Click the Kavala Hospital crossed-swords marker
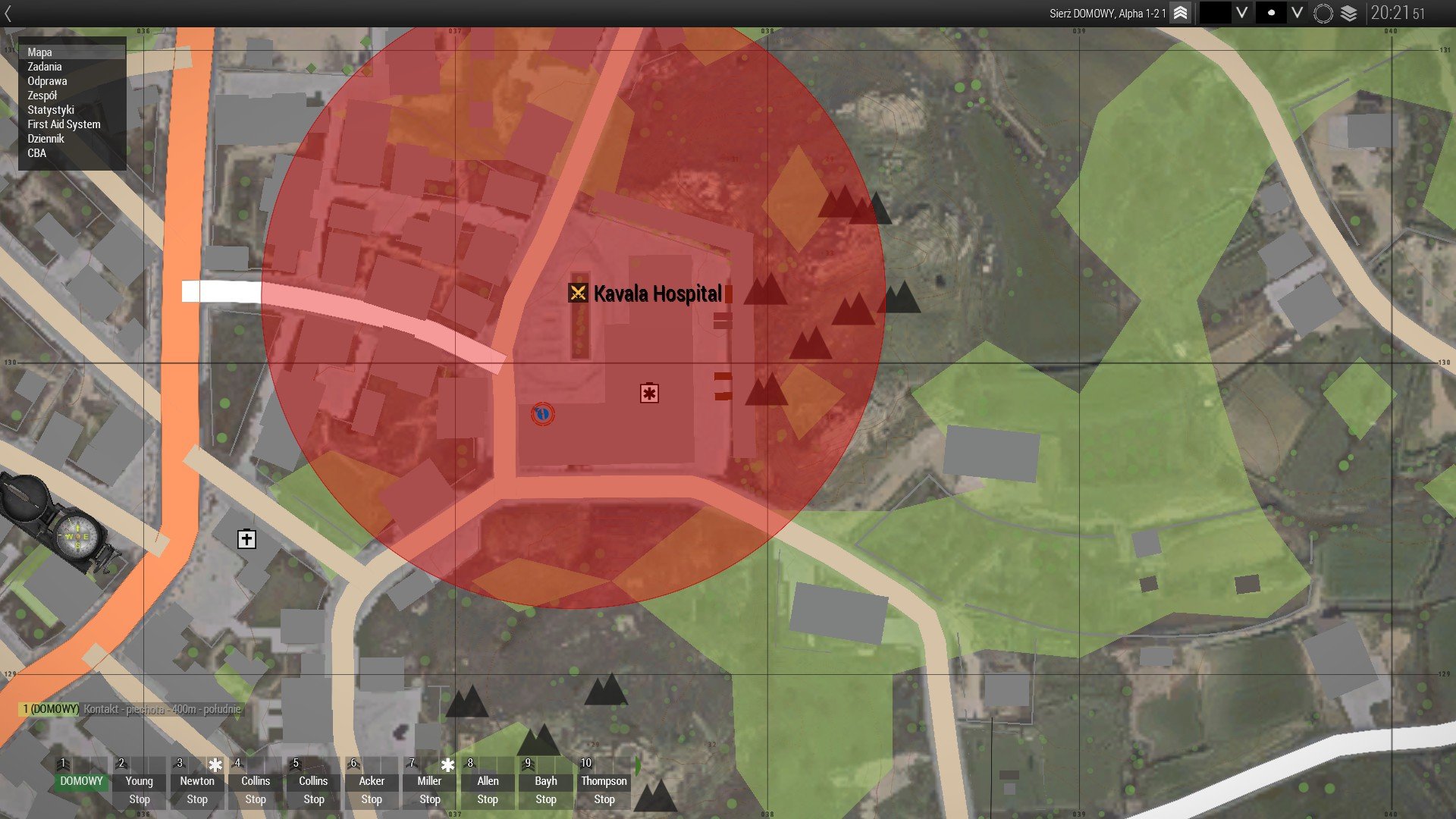Image resolution: width=1456 pixels, height=819 pixels. coord(578,293)
